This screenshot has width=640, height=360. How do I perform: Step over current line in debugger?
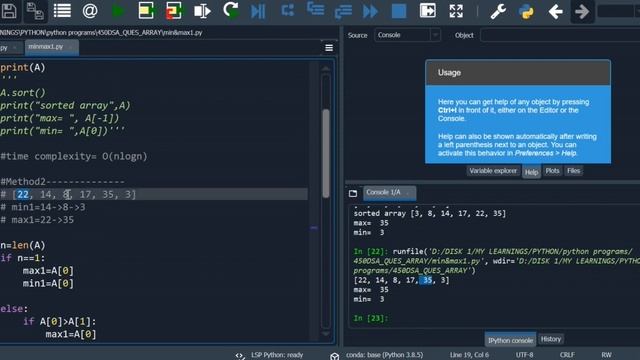click(x=287, y=11)
